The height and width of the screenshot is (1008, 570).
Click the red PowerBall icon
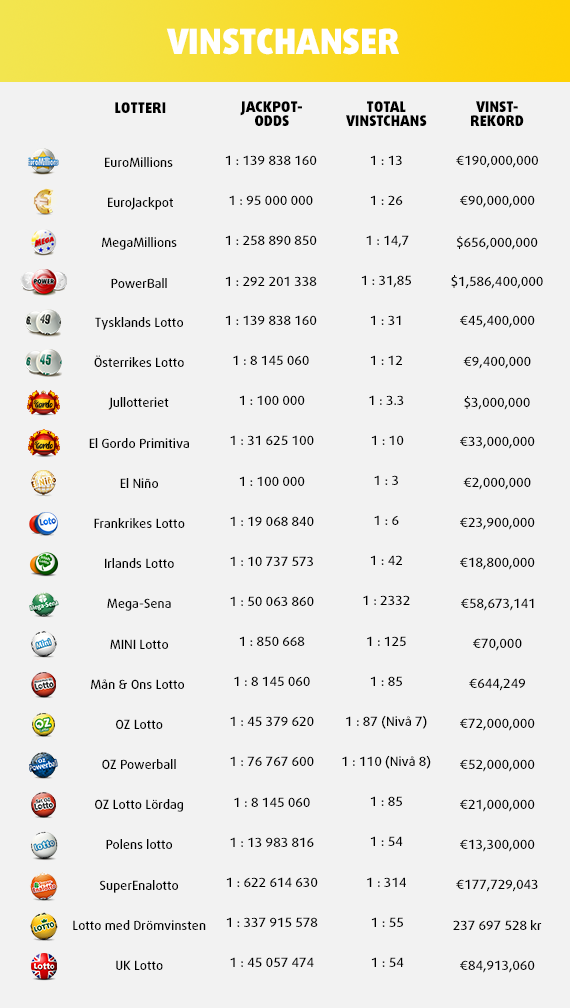pos(44,282)
